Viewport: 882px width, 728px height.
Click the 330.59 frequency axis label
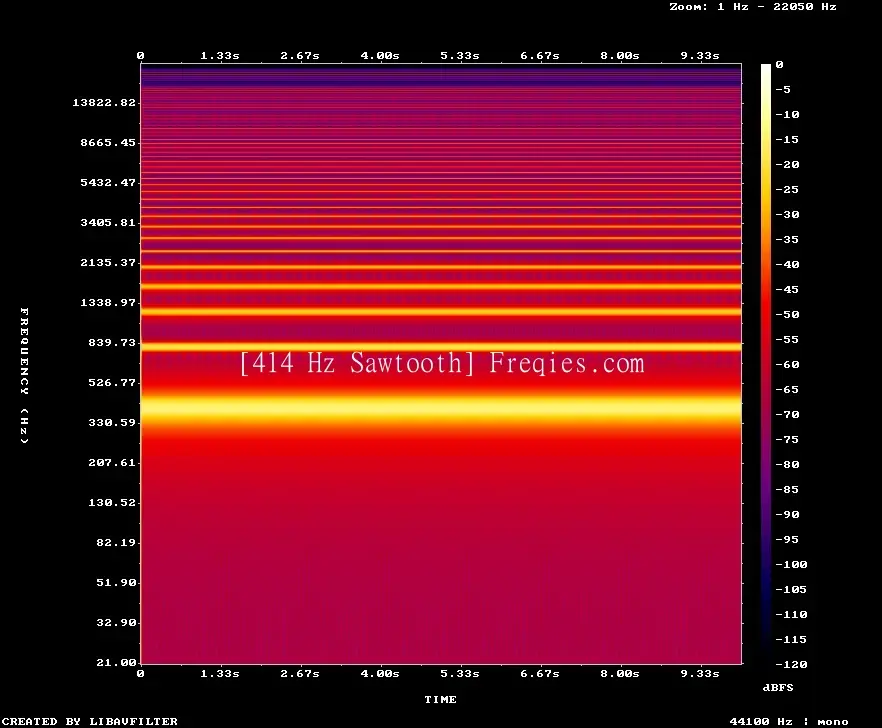(112, 422)
